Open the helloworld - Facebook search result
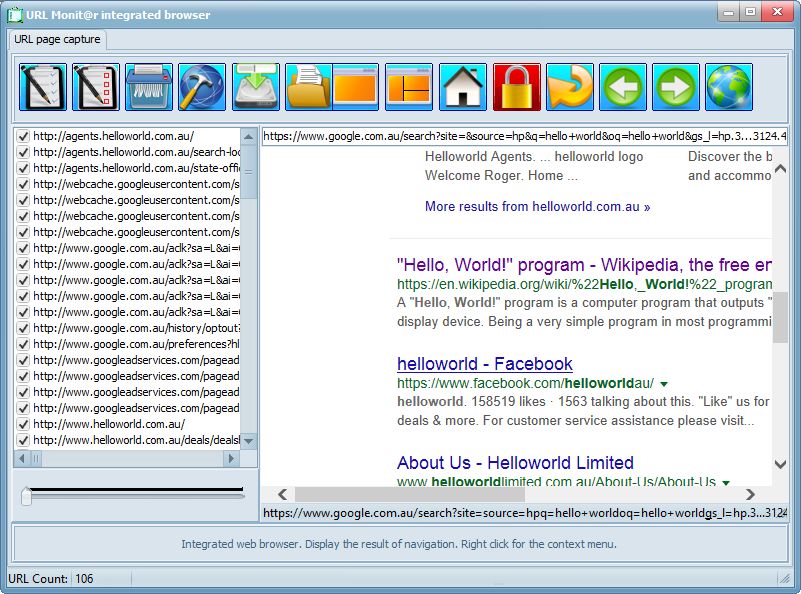This screenshot has width=801, height=594. pos(485,364)
